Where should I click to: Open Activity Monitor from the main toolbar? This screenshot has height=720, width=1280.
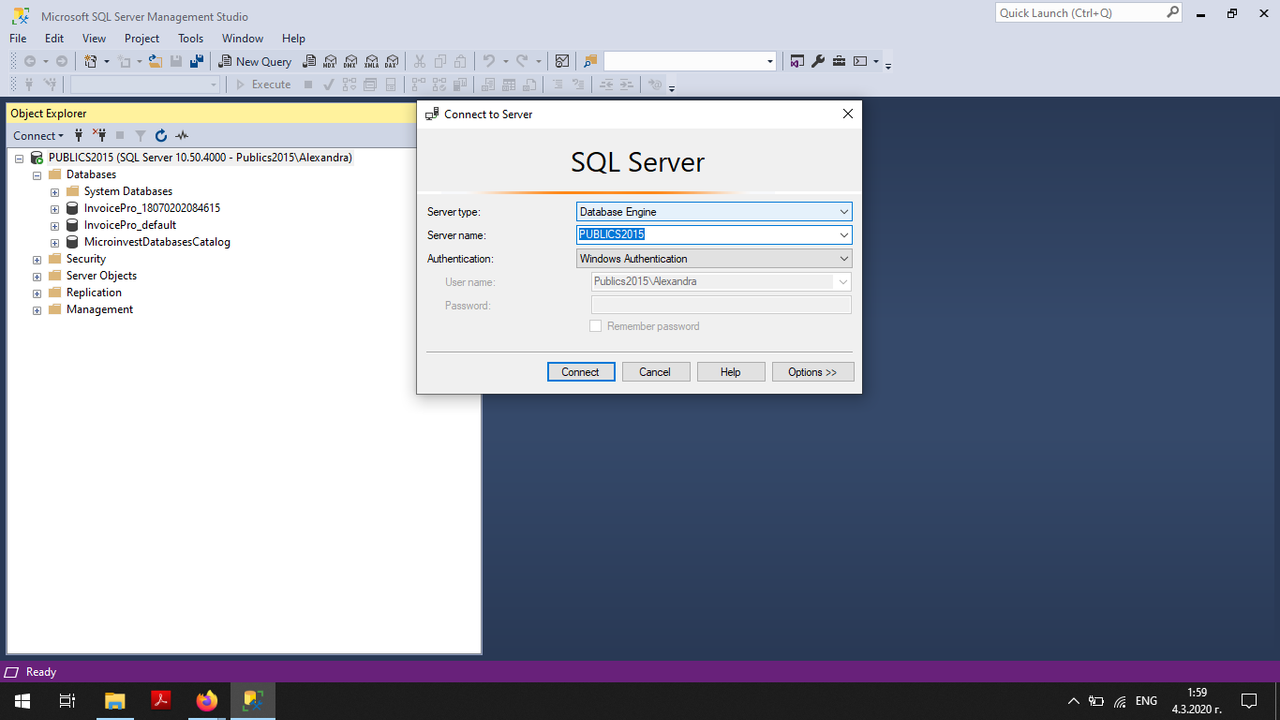click(562, 61)
